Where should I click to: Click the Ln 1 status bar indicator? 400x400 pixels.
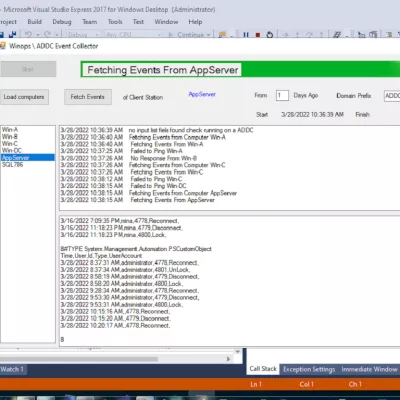click(256, 384)
